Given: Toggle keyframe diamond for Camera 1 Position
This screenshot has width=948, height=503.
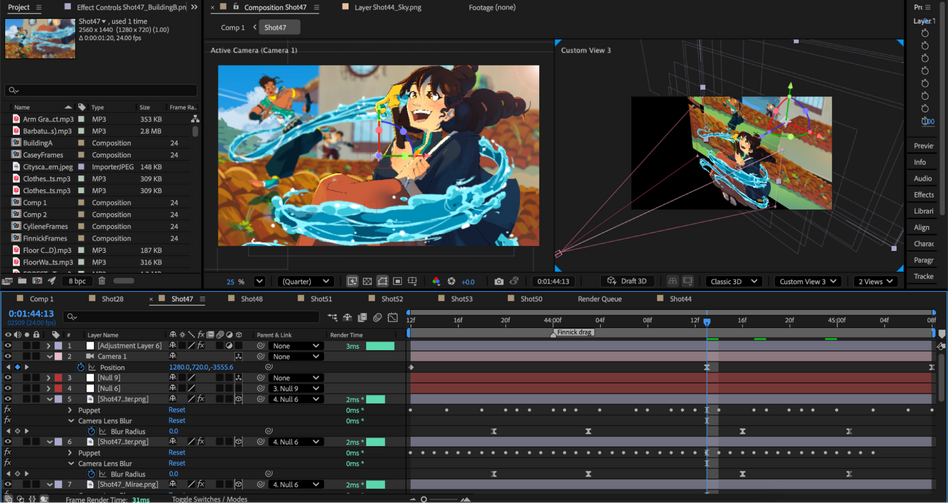Looking at the screenshot, I should tap(17, 367).
